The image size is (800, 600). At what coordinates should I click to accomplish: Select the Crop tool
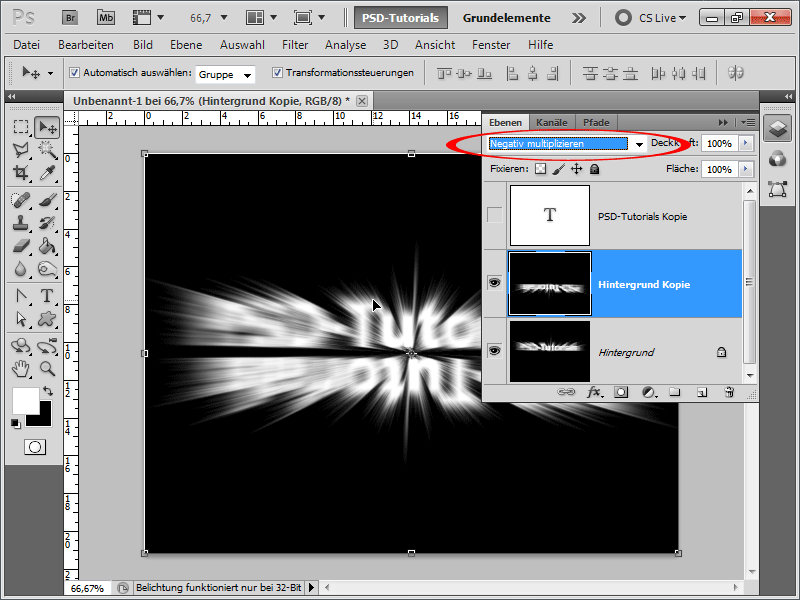21,173
